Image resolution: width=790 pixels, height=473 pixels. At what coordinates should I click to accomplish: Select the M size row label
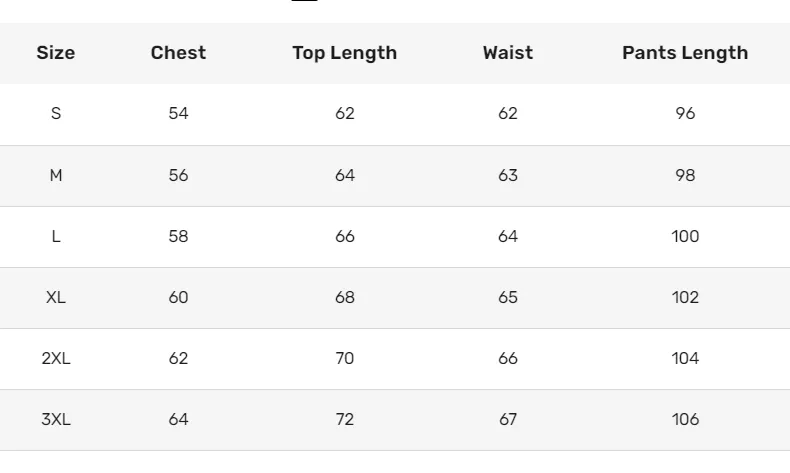[x=56, y=175]
